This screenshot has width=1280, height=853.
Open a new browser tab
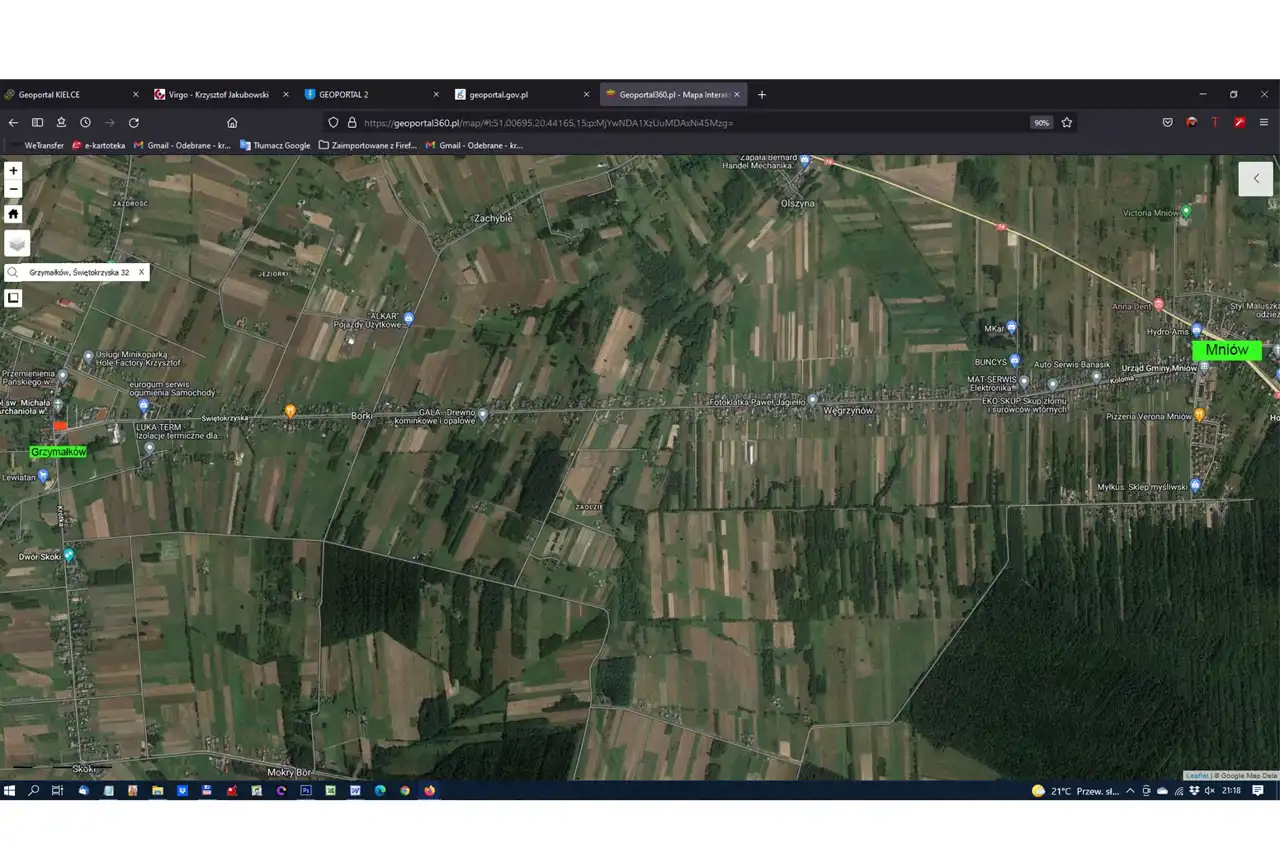click(762, 95)
